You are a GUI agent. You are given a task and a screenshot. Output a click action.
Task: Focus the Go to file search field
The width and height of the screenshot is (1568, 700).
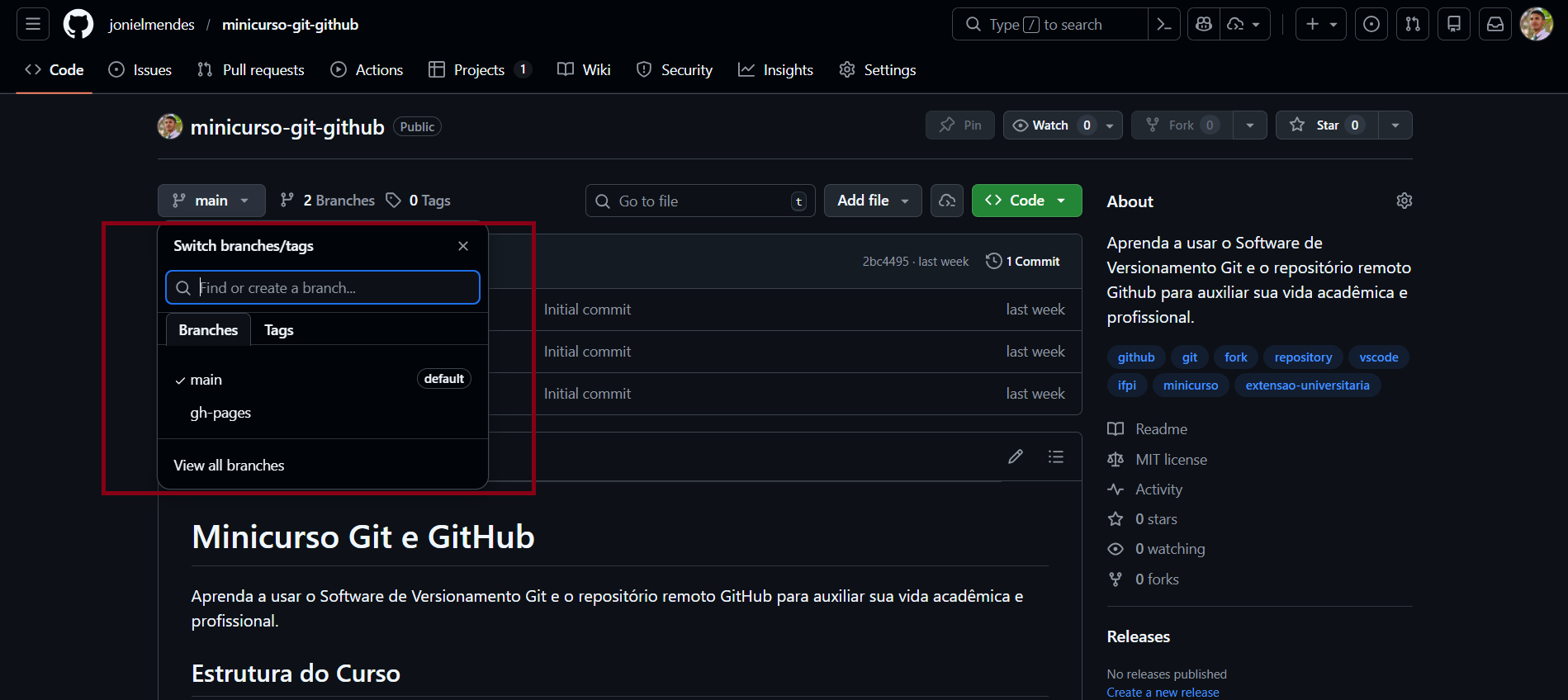coord(700,201)
